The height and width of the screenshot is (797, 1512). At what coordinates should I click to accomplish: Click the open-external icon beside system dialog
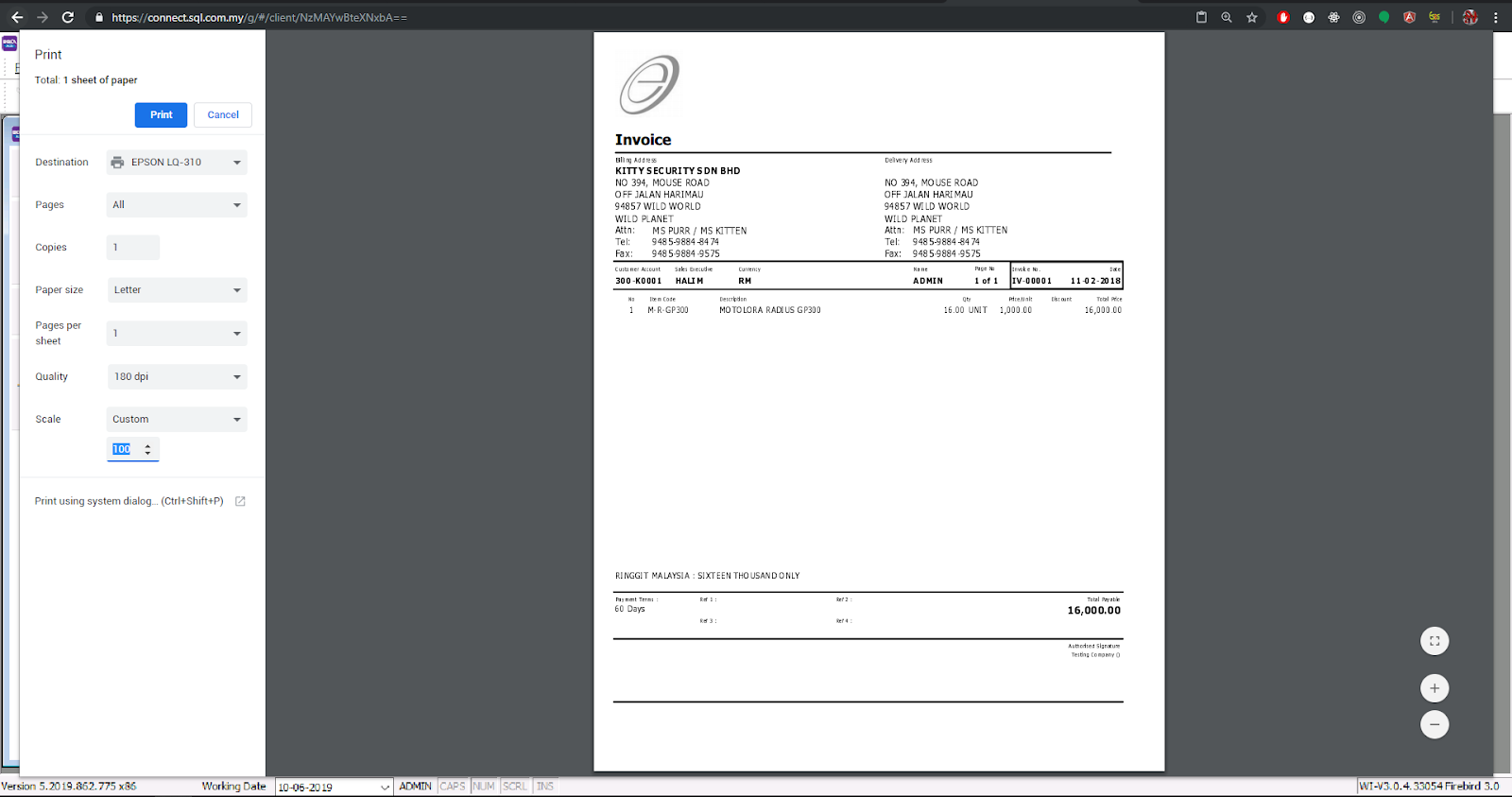240,501
